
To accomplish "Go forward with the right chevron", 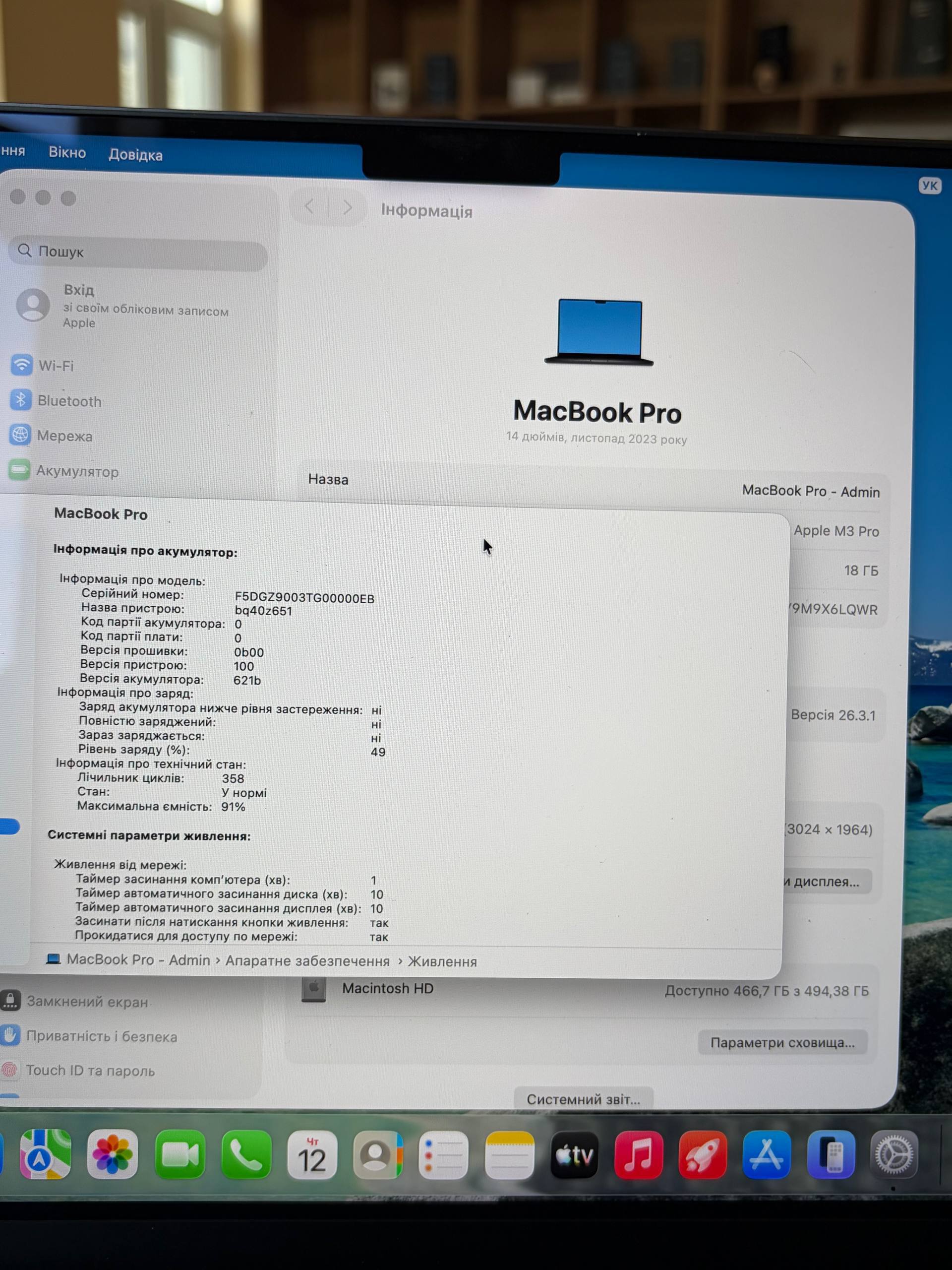I will (x=348, y=208).
